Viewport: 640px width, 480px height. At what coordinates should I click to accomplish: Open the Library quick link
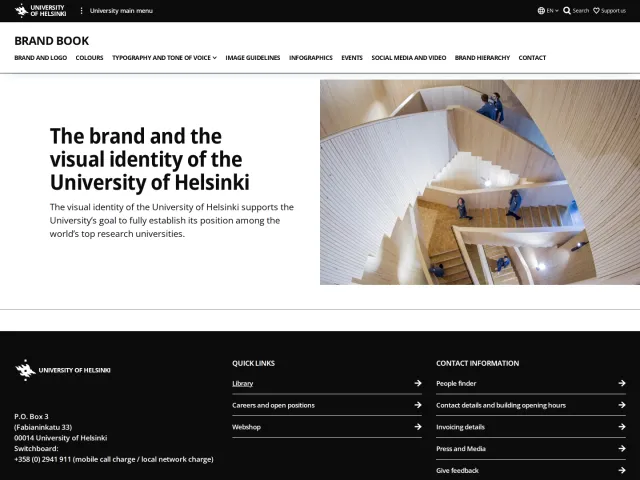(x=242, y=383)
